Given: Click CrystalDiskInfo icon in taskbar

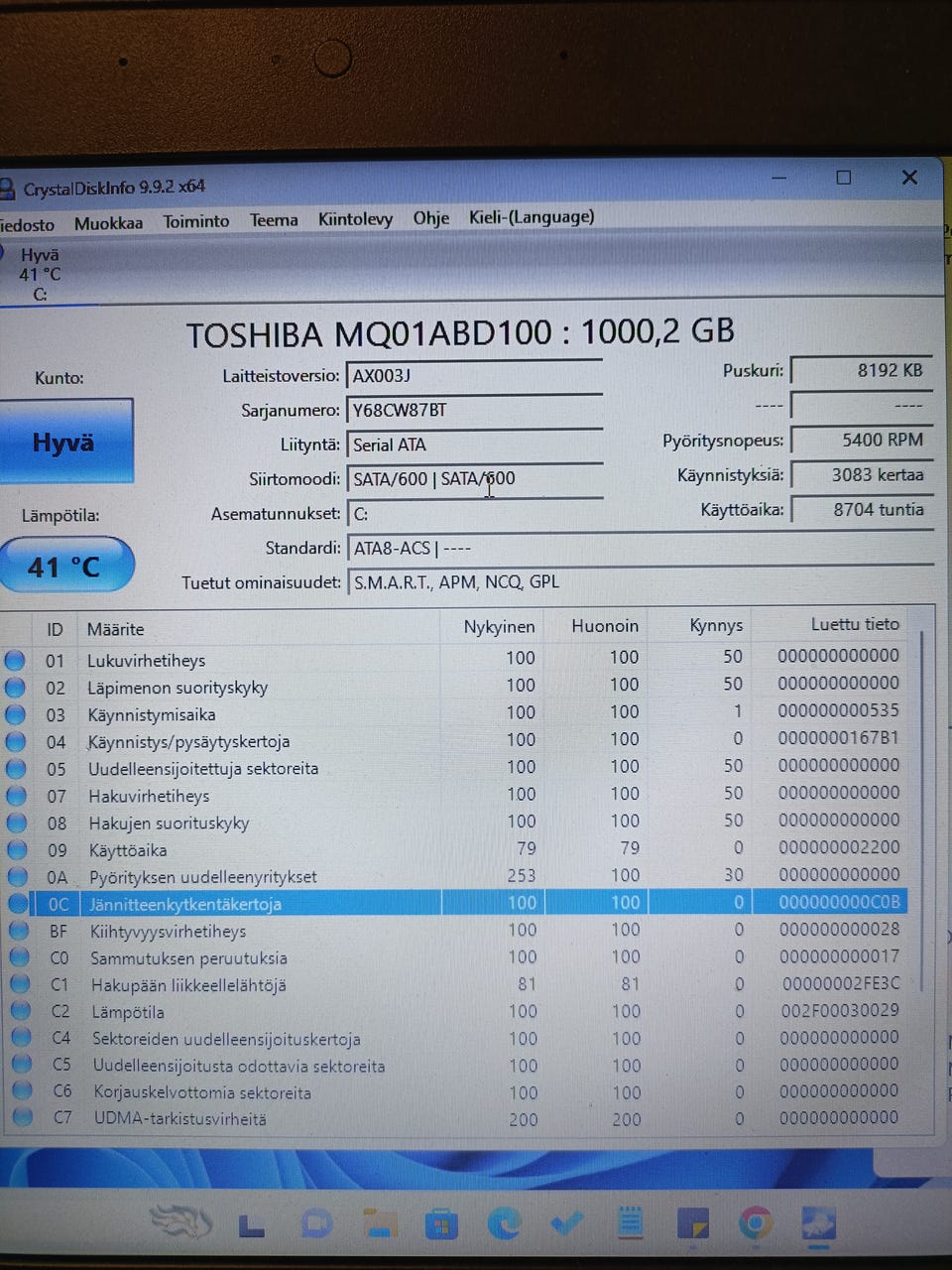Looking at the screenshot, I should 819,1223.
